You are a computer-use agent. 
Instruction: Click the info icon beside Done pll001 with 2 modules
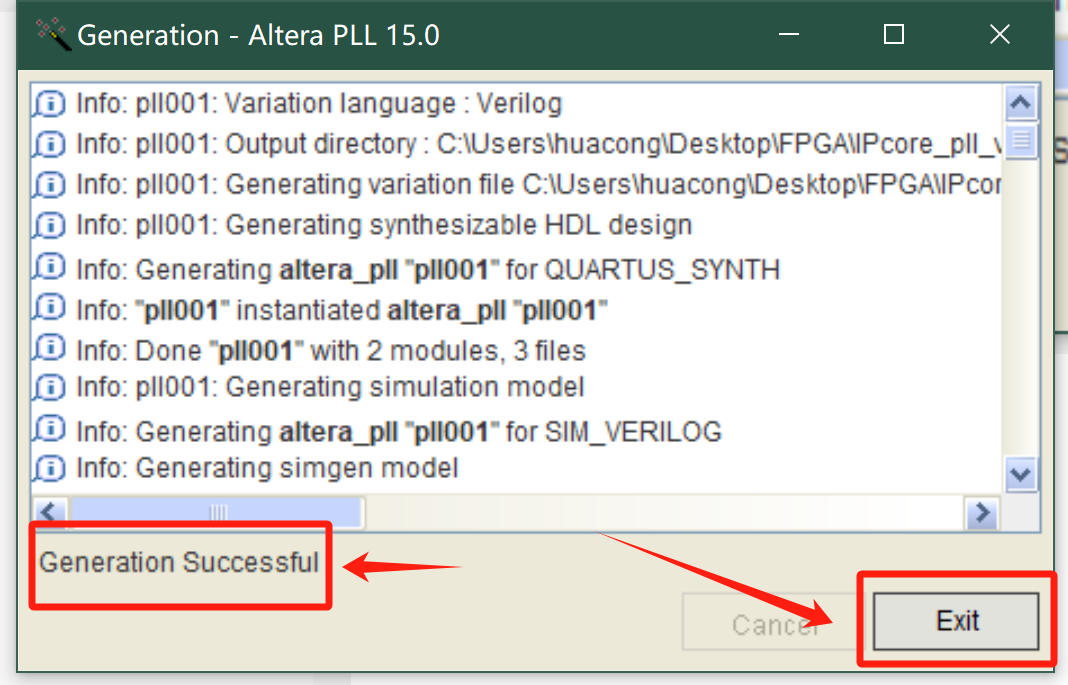pos(50,348)
